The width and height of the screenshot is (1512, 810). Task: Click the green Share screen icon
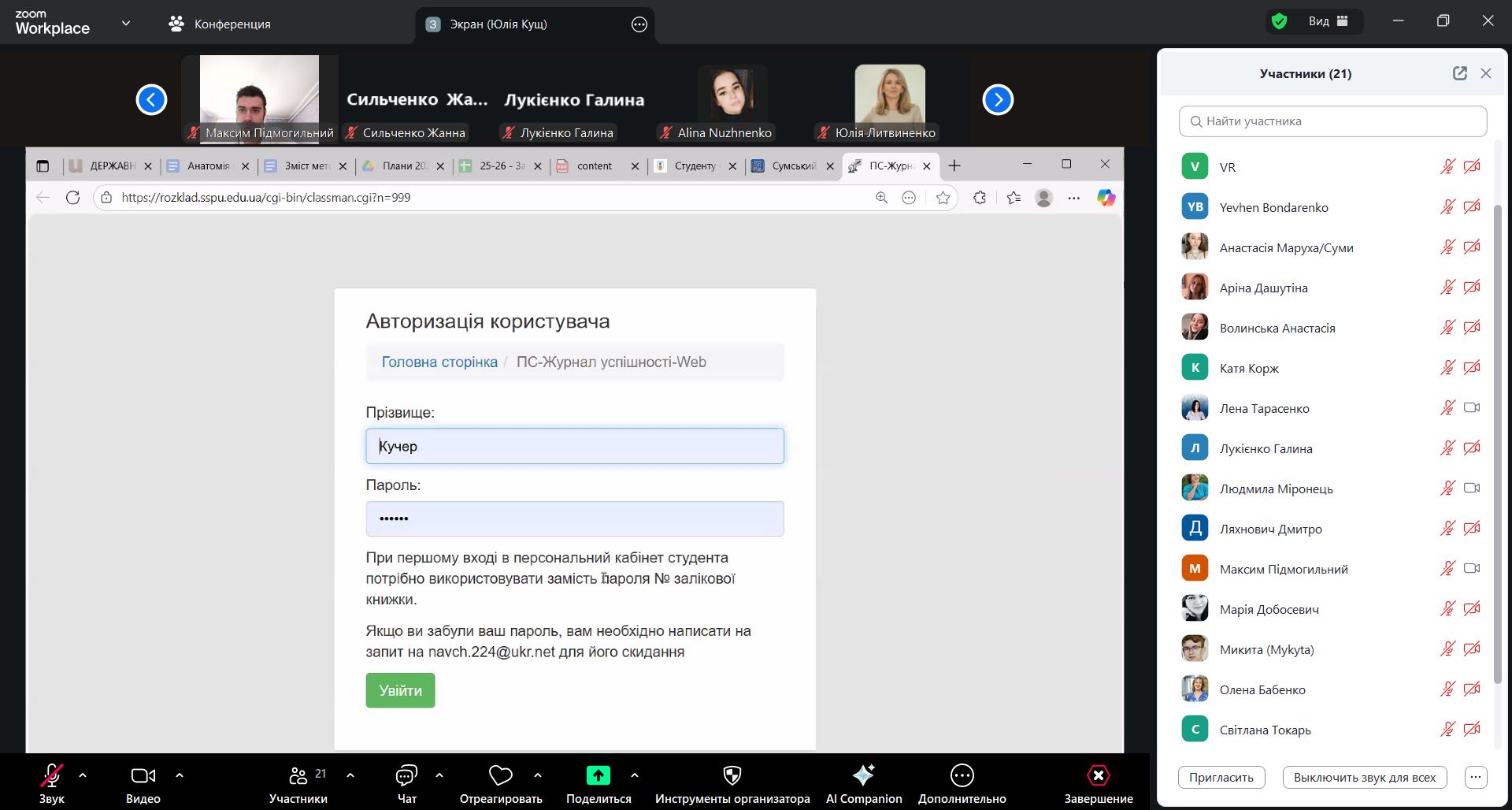pyautogui.click(x=598, y=776)
